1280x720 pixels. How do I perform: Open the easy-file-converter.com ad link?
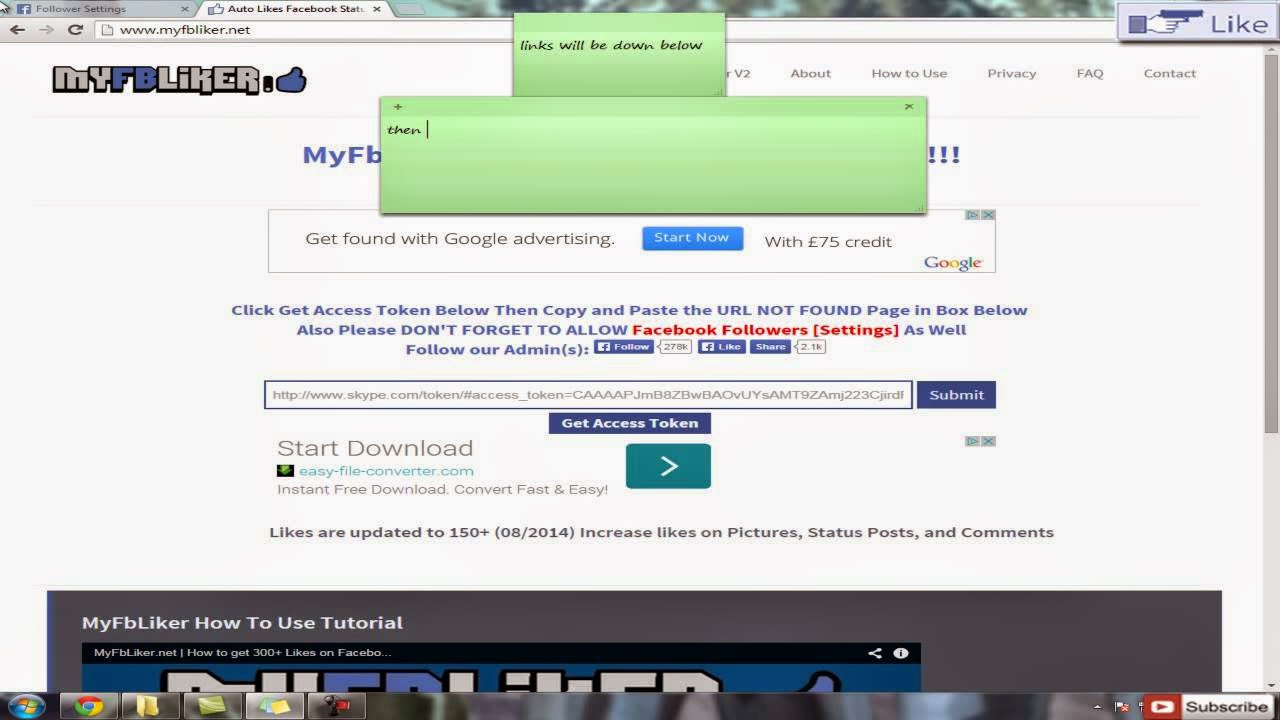pos(386,471)
